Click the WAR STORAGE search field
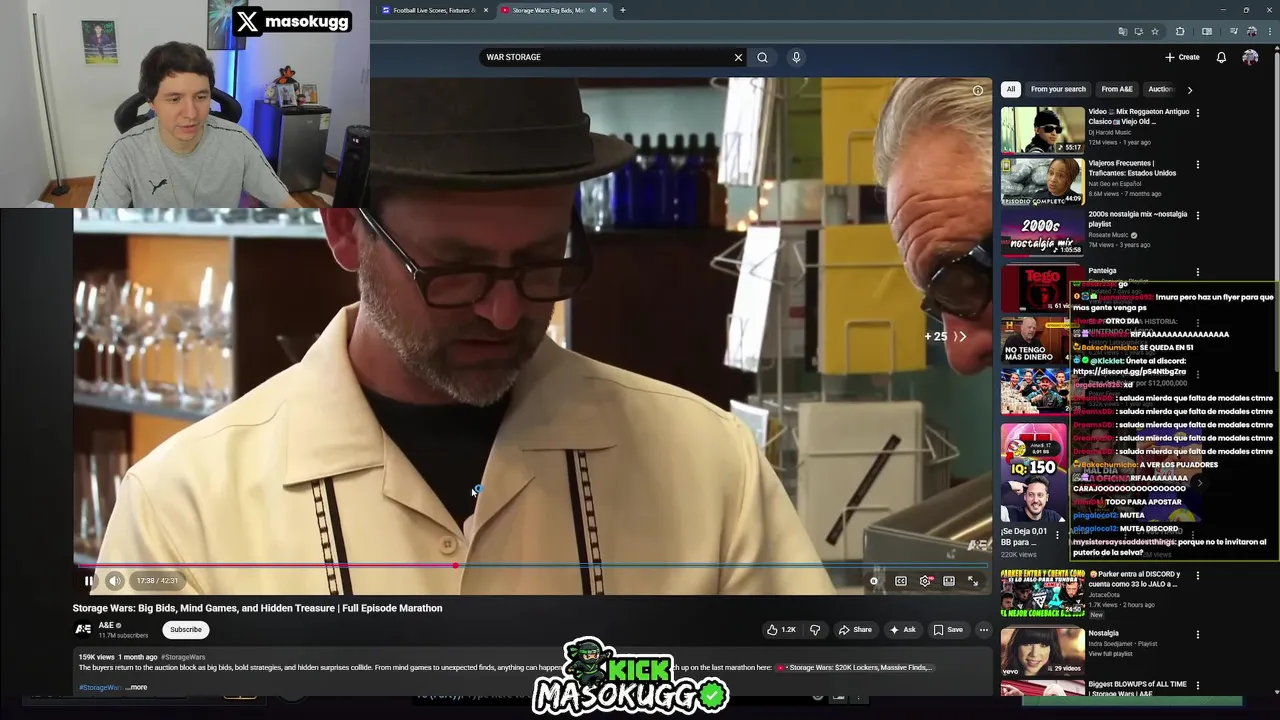The image size is (1280, 720). pyautogui.click(x=605, y=57)
